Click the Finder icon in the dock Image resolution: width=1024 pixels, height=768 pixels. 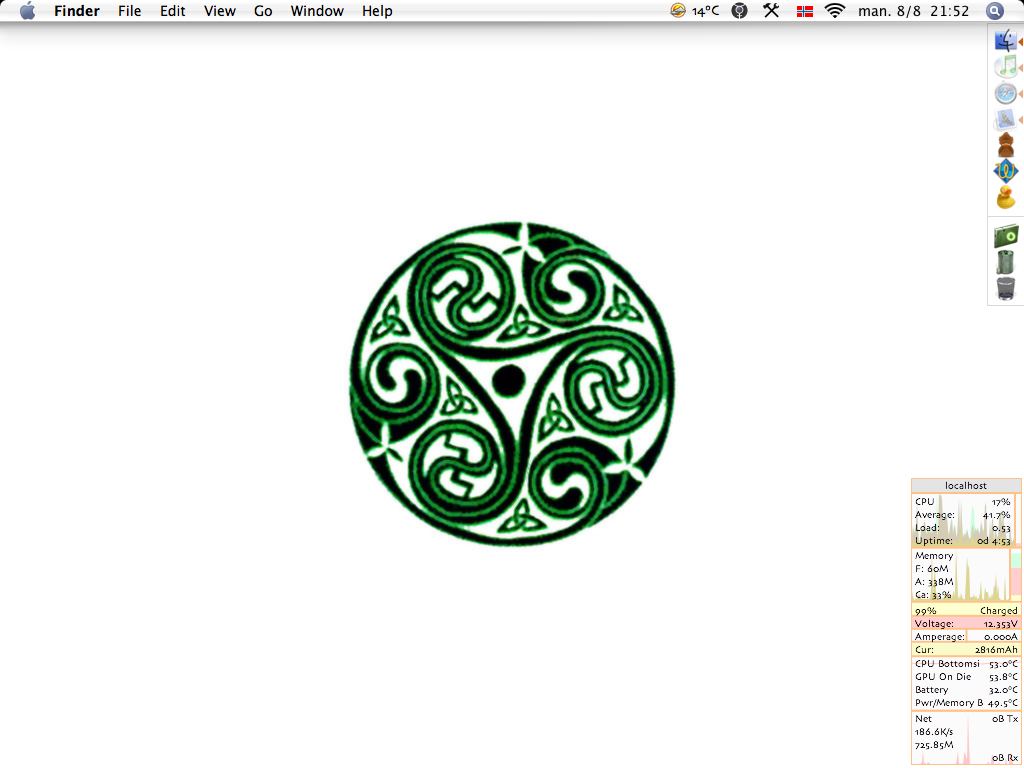pyautogui.click(x=1006, y=41)
